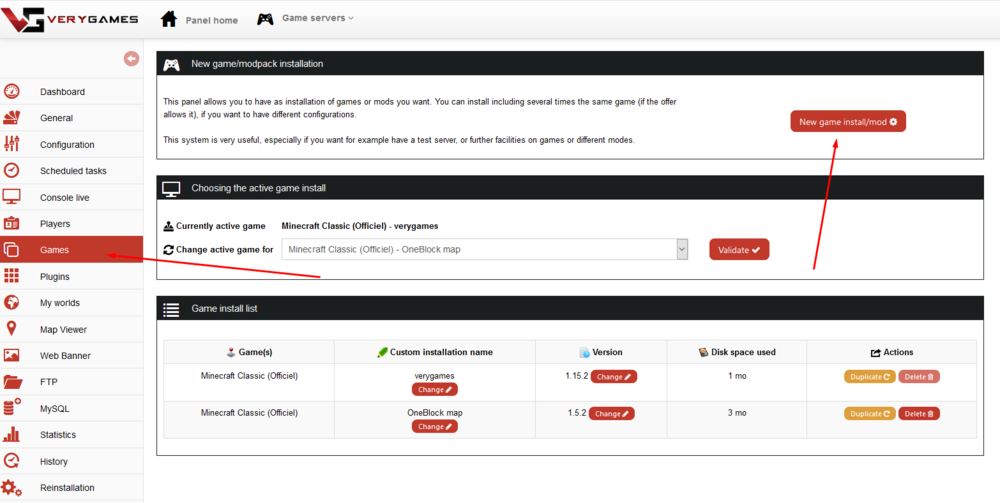Screen dimensions: 1000x503
Task: Click the My worlds globe icon
Action: [x=12, y=302]
